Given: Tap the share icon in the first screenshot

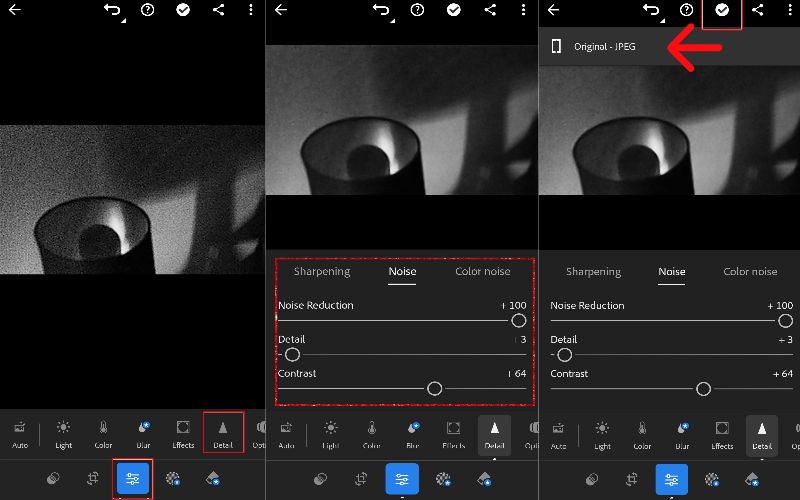Looking at the screenshot, I should point(218,9).
